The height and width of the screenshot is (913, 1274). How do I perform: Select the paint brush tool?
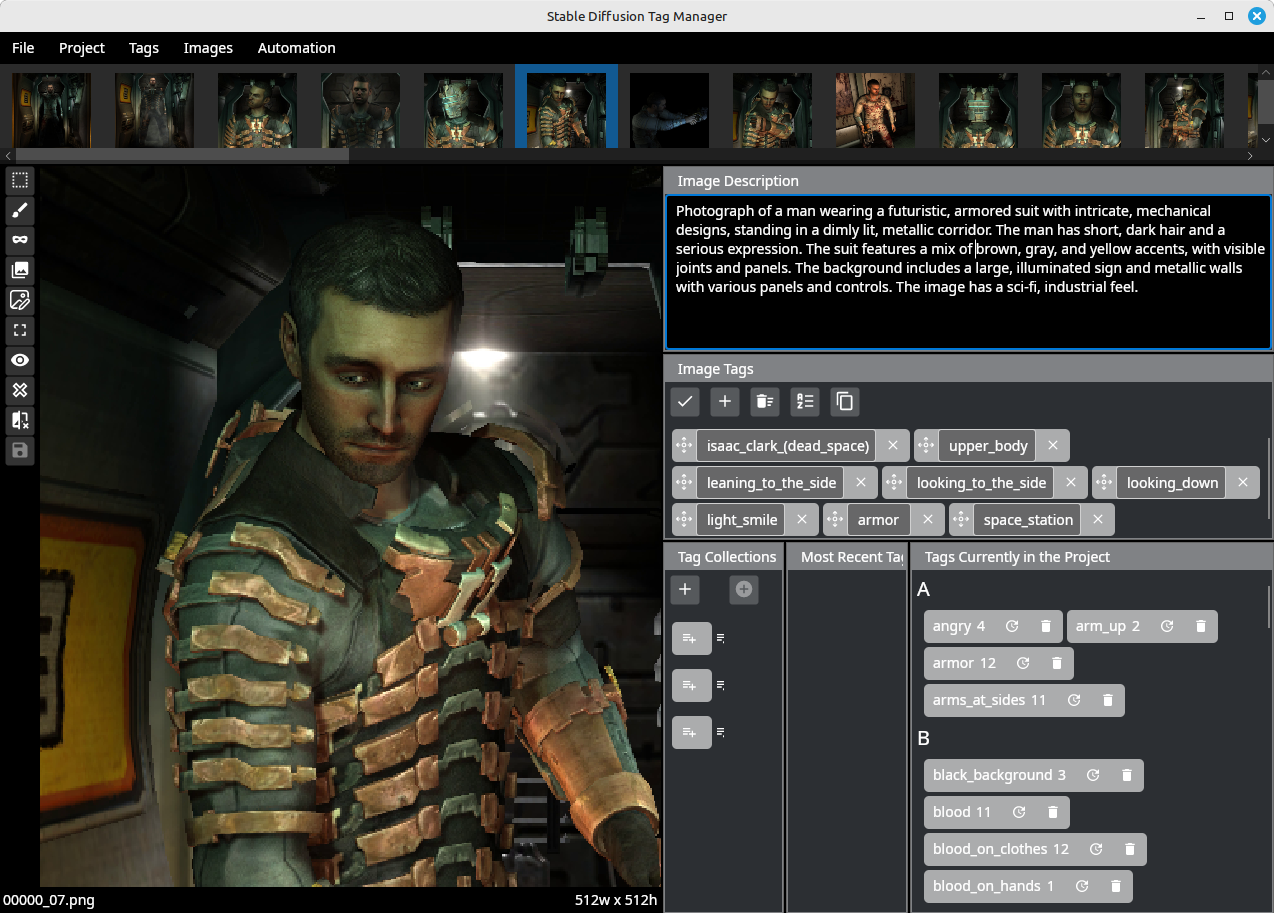click(20, 211)
